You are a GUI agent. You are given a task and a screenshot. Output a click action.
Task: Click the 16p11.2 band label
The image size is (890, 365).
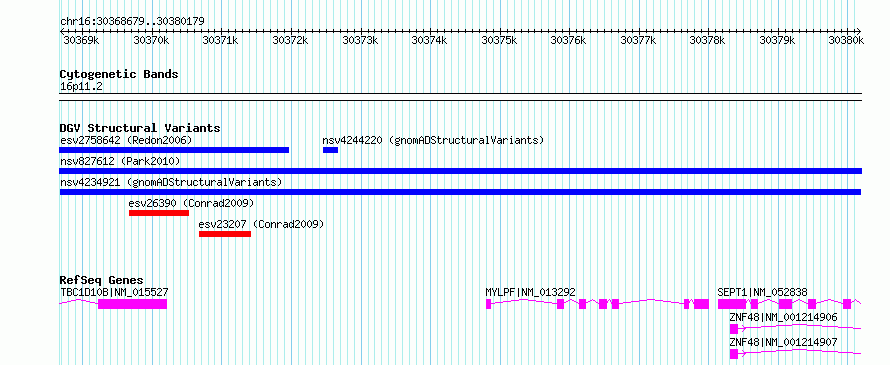click(x=81, y=86)
